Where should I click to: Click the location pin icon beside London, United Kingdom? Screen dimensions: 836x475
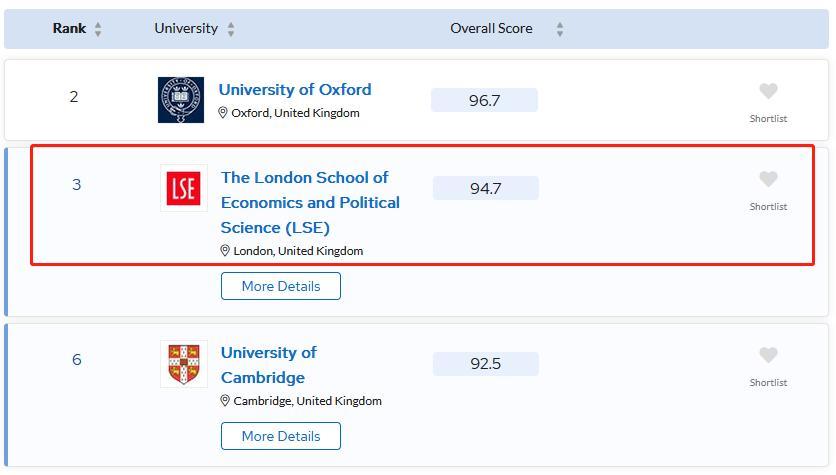[226, 251]
